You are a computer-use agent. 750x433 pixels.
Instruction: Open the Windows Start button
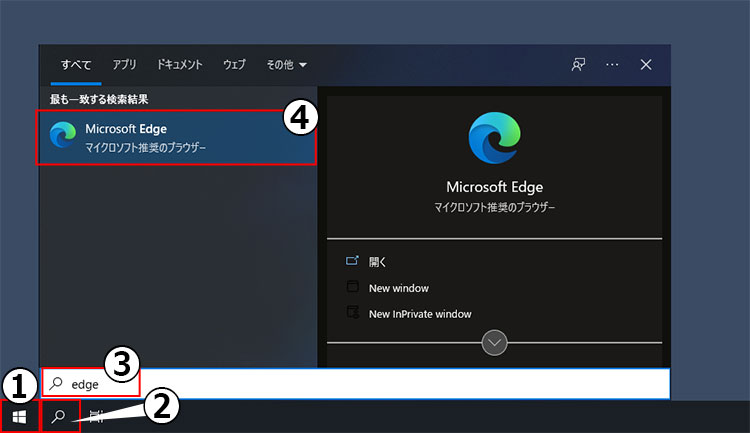(19, 417)
